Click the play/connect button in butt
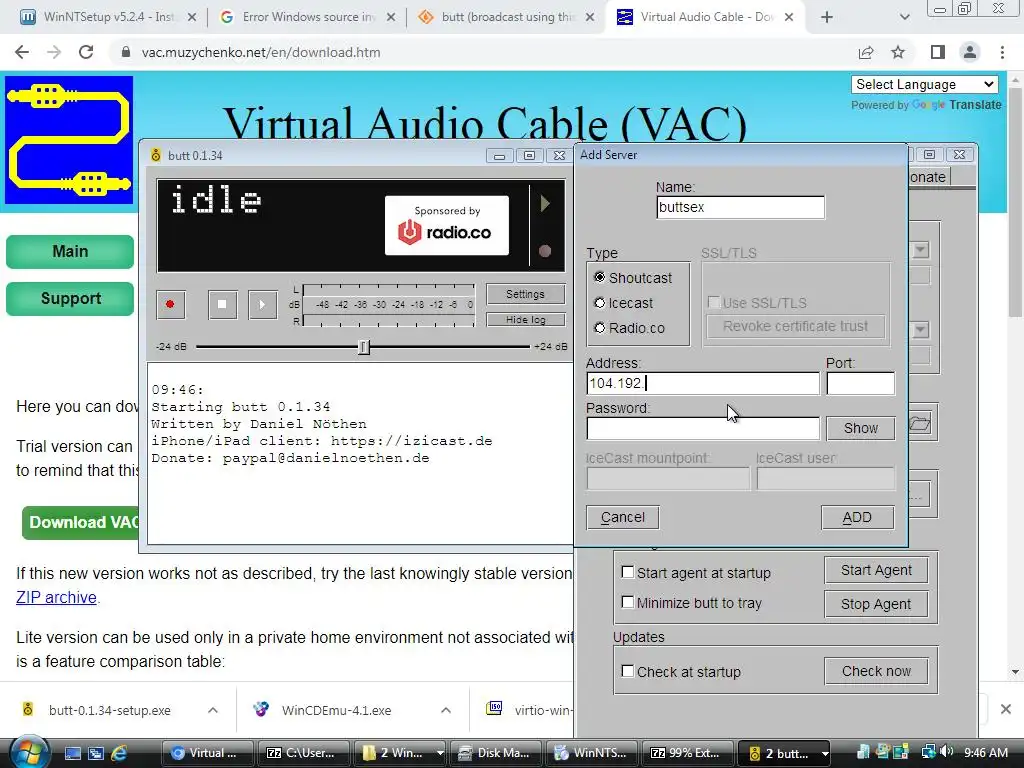Viewport: 1024px width, 768px height. [263, 304]
